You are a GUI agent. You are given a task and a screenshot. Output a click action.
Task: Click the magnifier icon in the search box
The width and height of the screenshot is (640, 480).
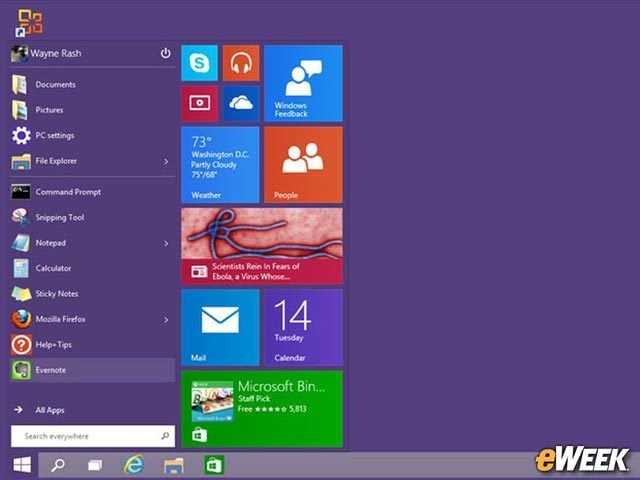[x=165, y=436]
